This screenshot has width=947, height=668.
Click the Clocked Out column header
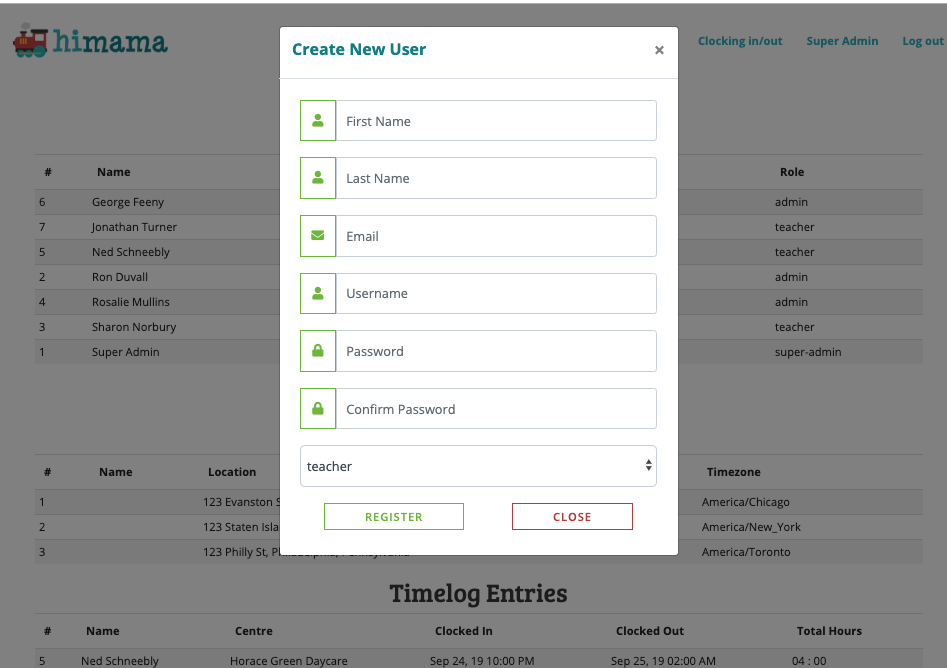tap(650, 631)
